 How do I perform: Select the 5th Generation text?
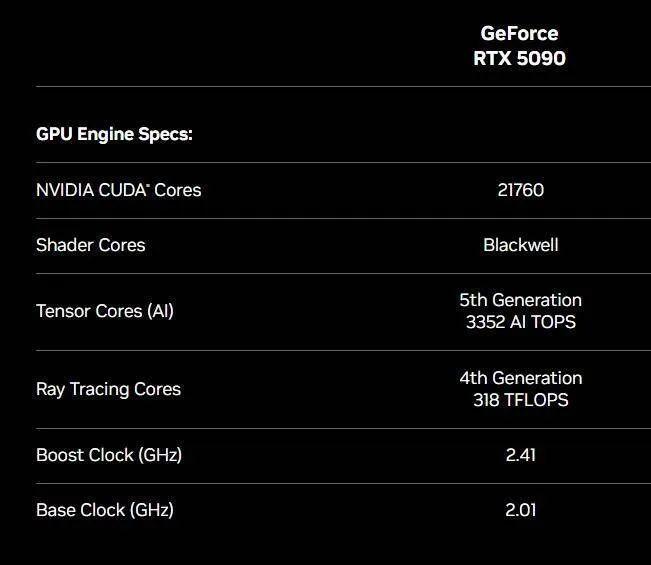click(x=520, y=300)
